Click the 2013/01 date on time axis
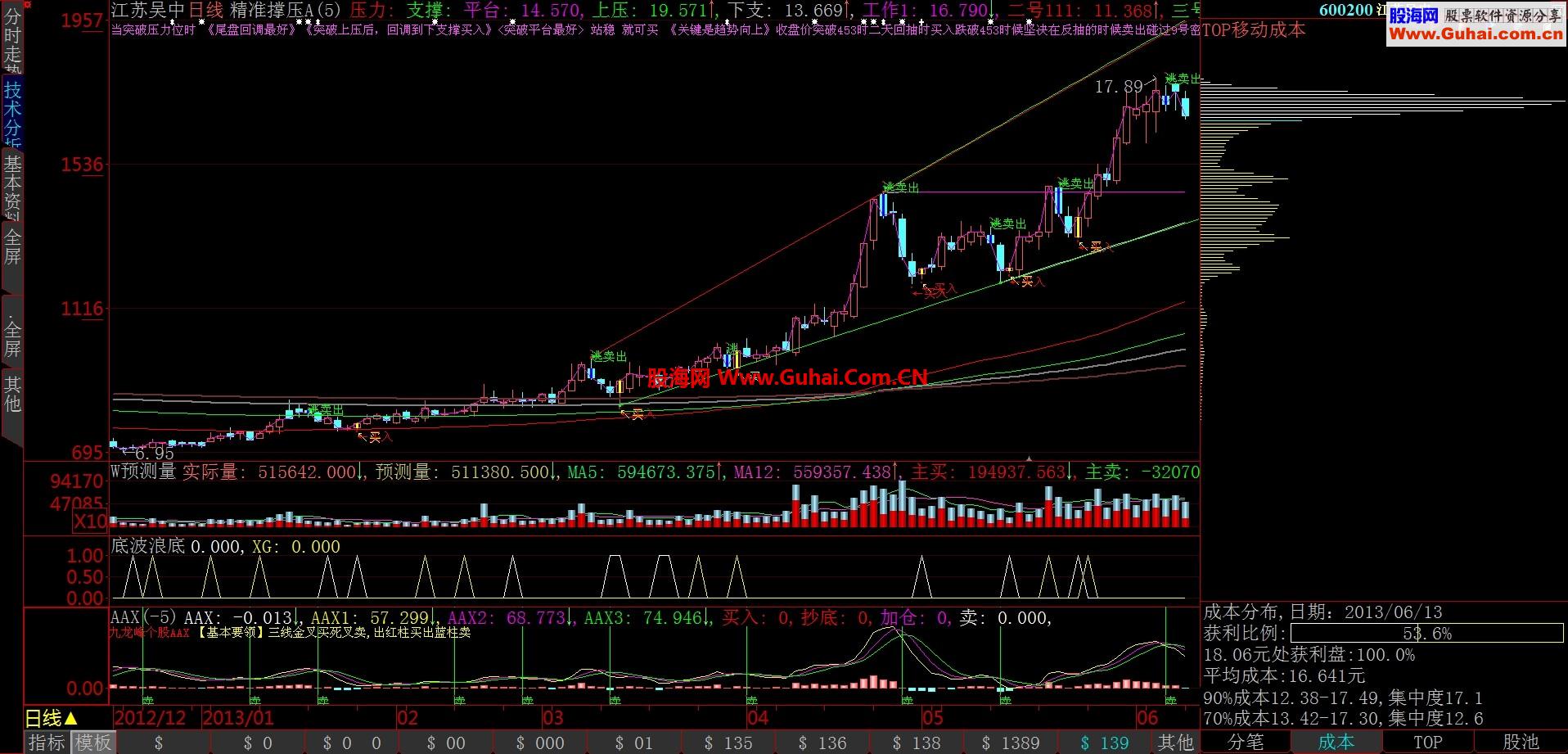 click(238, 719)
